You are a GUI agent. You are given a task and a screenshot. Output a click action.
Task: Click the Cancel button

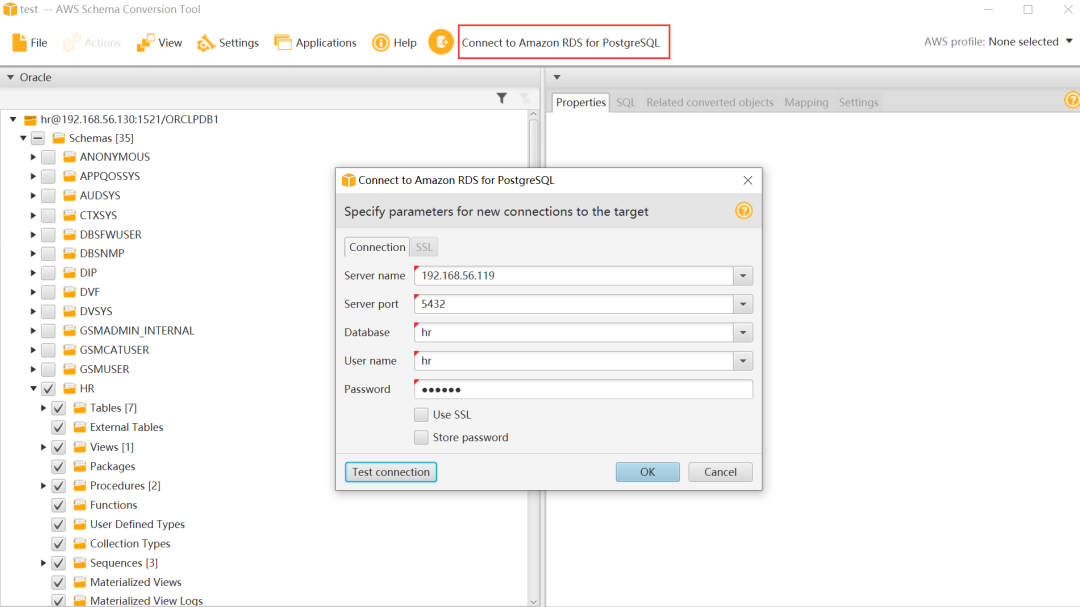point(720,472)
